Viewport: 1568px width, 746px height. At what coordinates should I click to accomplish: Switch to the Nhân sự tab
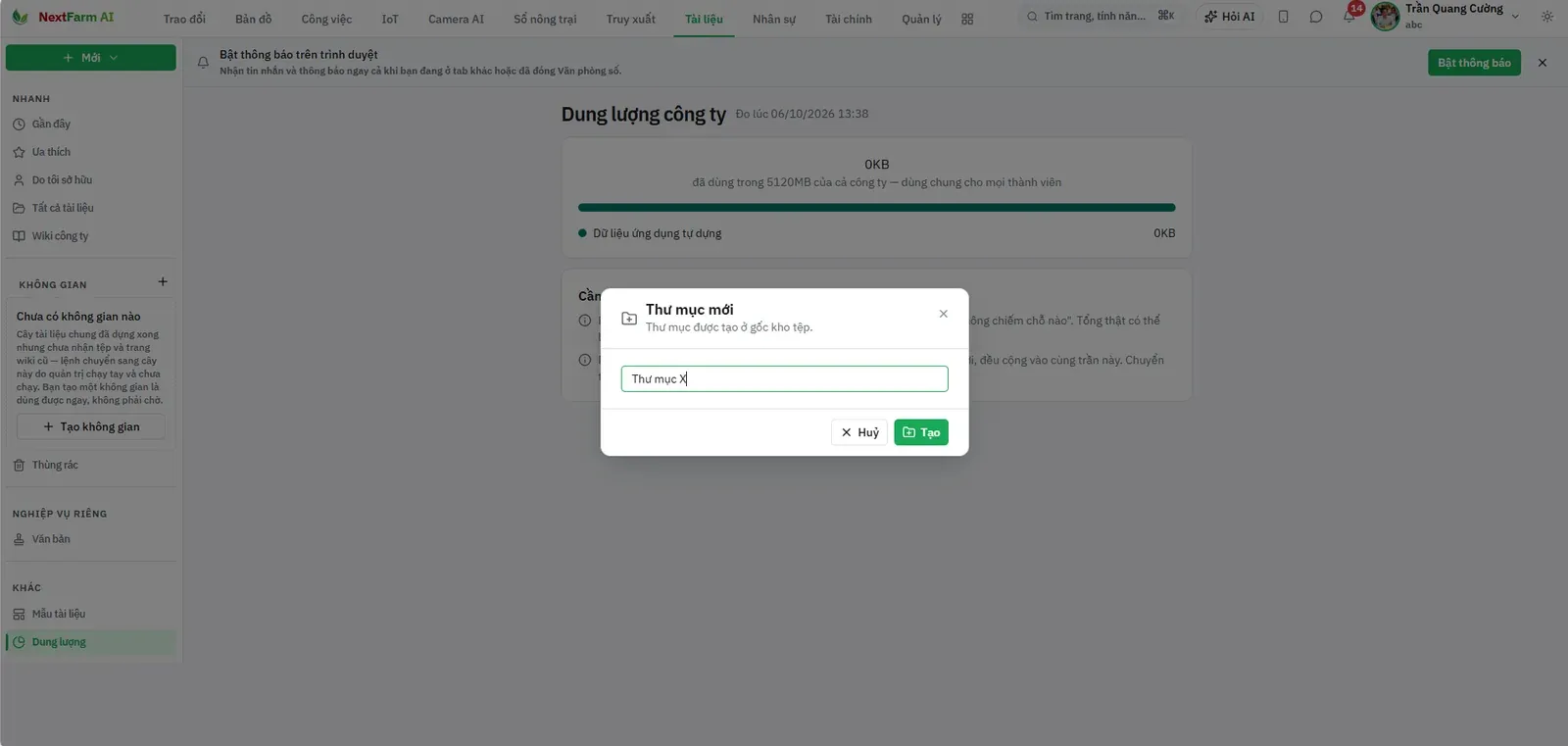click(x=774, y=19)
